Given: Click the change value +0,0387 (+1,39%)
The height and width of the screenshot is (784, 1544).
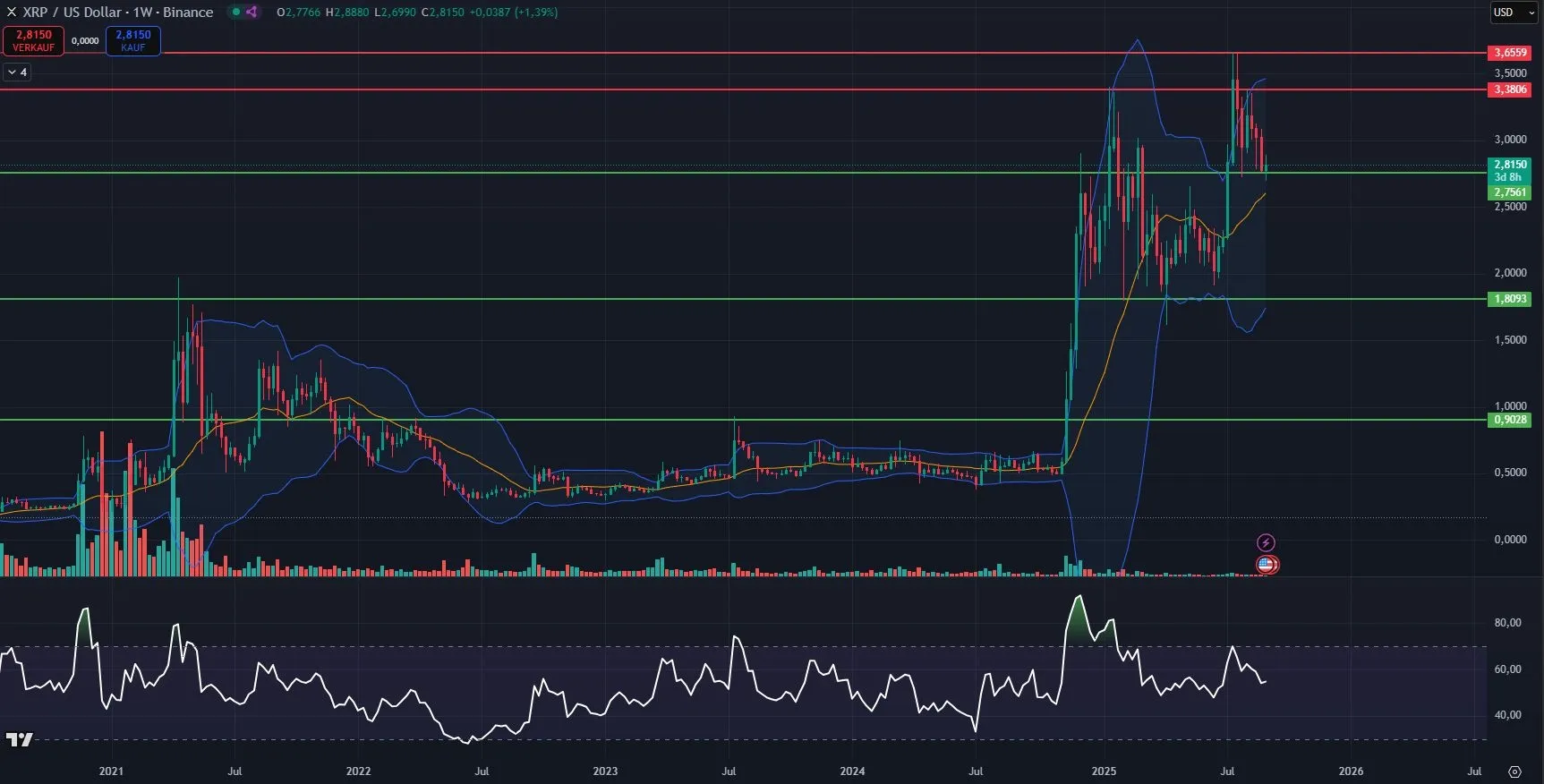Looking at the screenshot, I should click(x=514, y=13).
